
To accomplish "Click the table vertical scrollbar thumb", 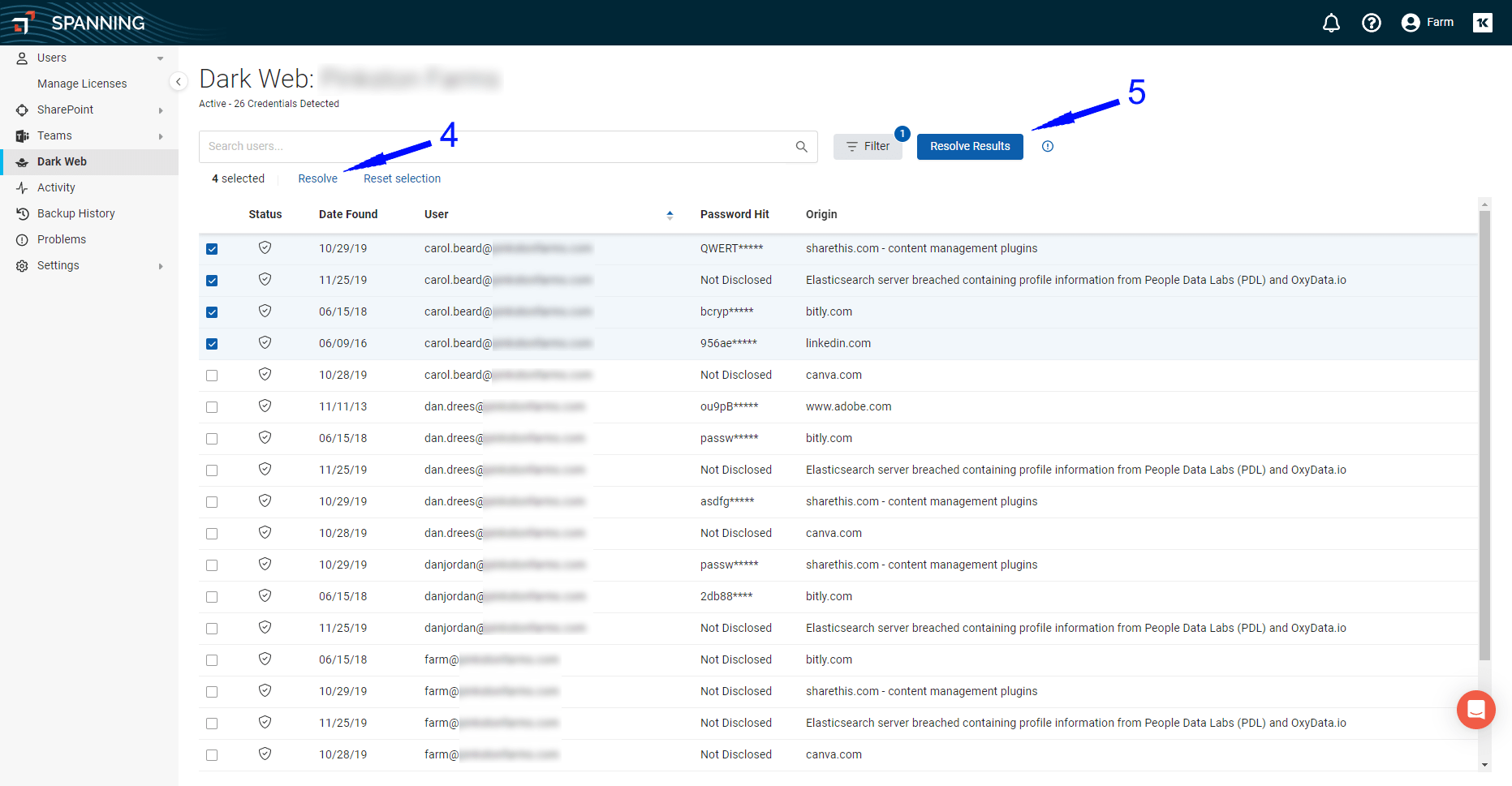I will [1484, 436].
